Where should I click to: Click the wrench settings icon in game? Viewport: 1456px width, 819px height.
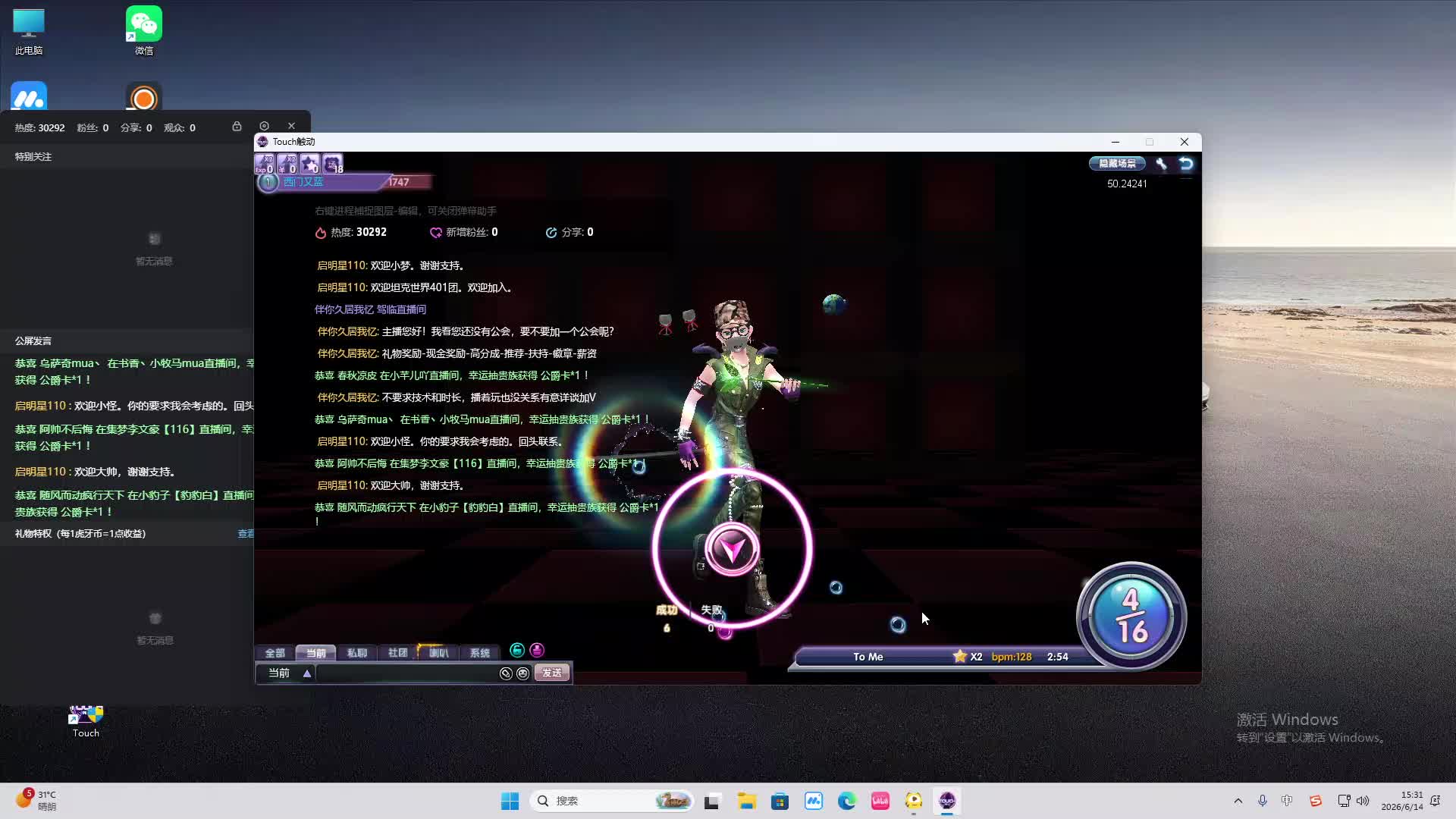[x=1161, y=164]
